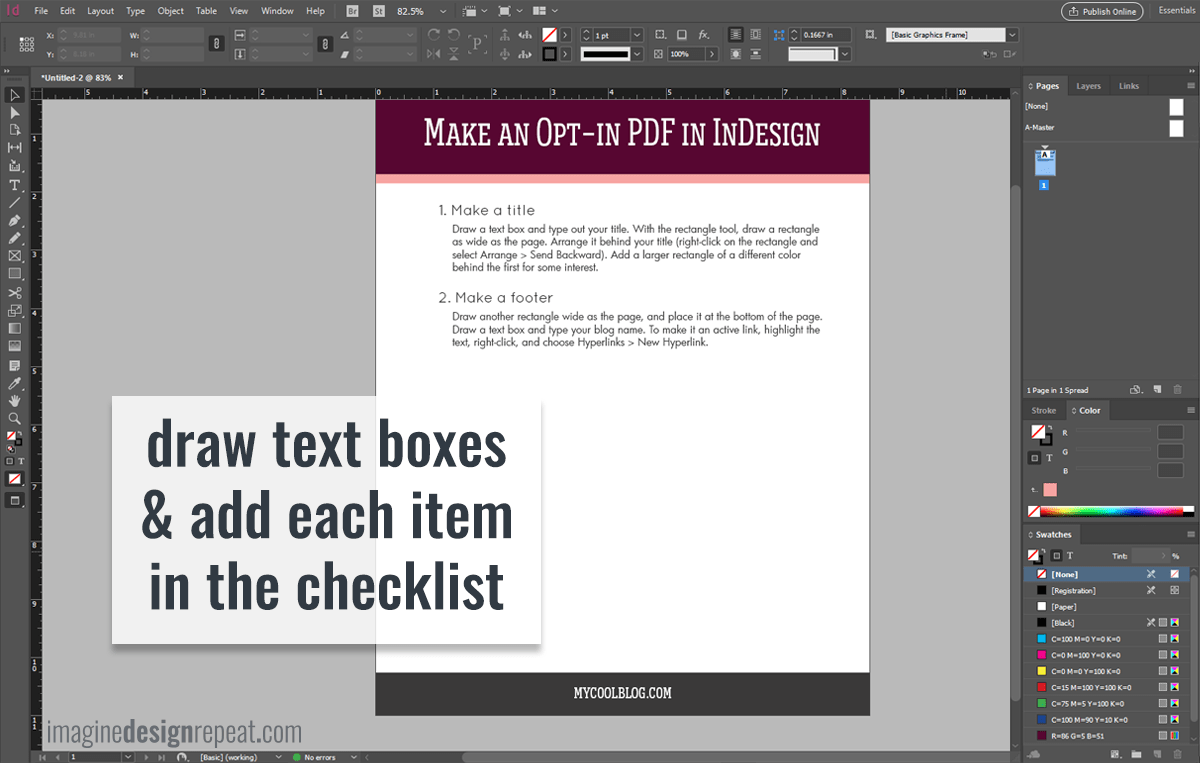Select the Note tool
Viewport: 1200px width, 763px height.
click(15, 365)
